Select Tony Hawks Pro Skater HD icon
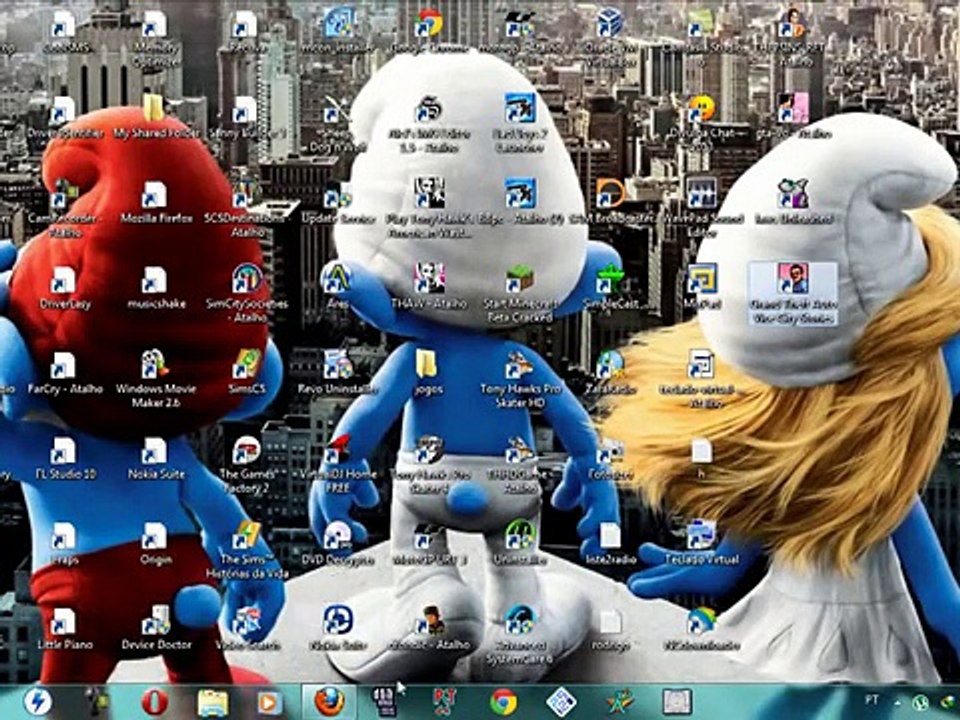Screen dimensions: 960x720 pyautogui.click(x=520, y=378)
